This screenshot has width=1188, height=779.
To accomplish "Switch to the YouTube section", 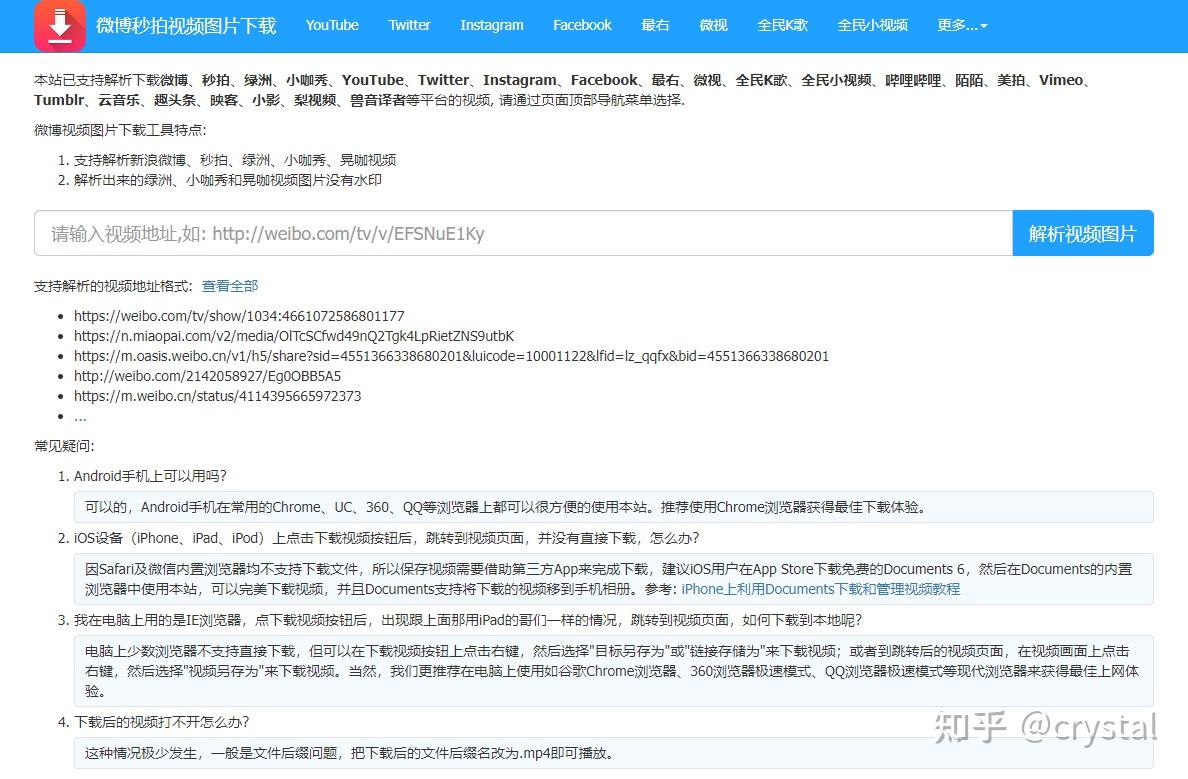I will (331, 25).
